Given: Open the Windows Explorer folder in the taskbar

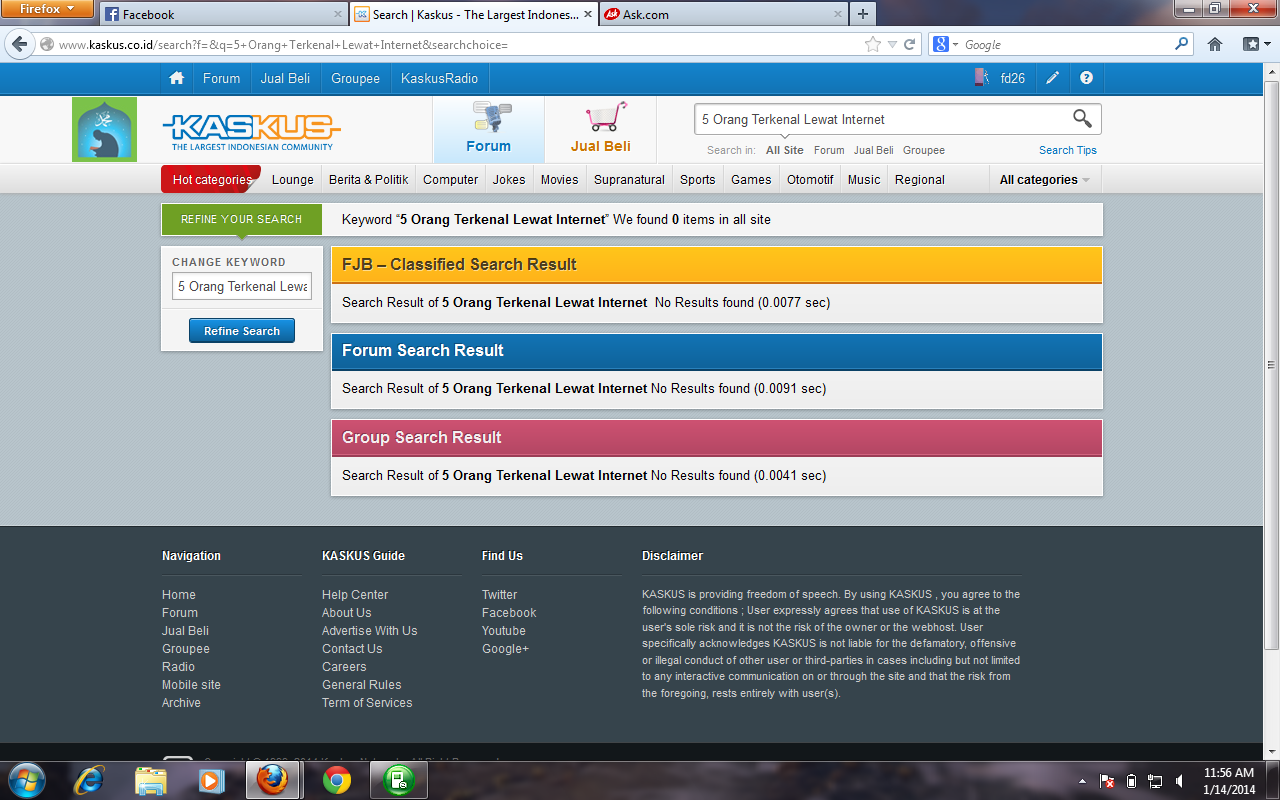Looking at the screenshot, I should 151,780.
